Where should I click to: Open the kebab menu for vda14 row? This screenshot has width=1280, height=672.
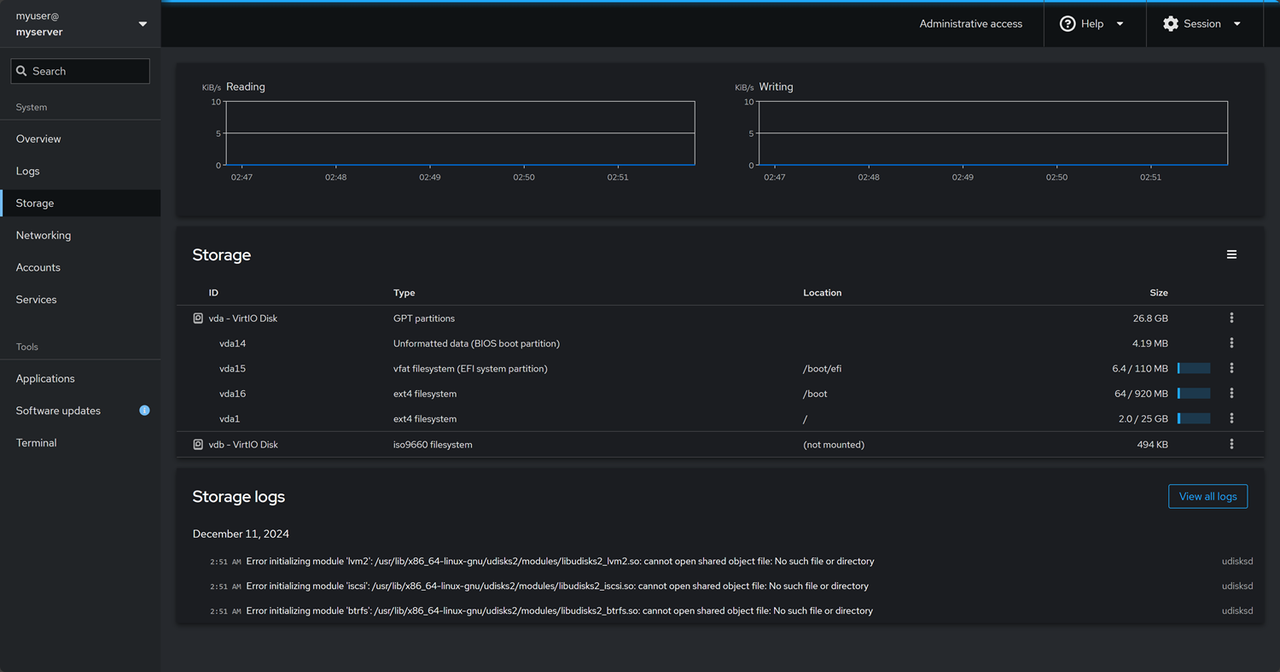pyautogui.click(x=1231, y=343)
